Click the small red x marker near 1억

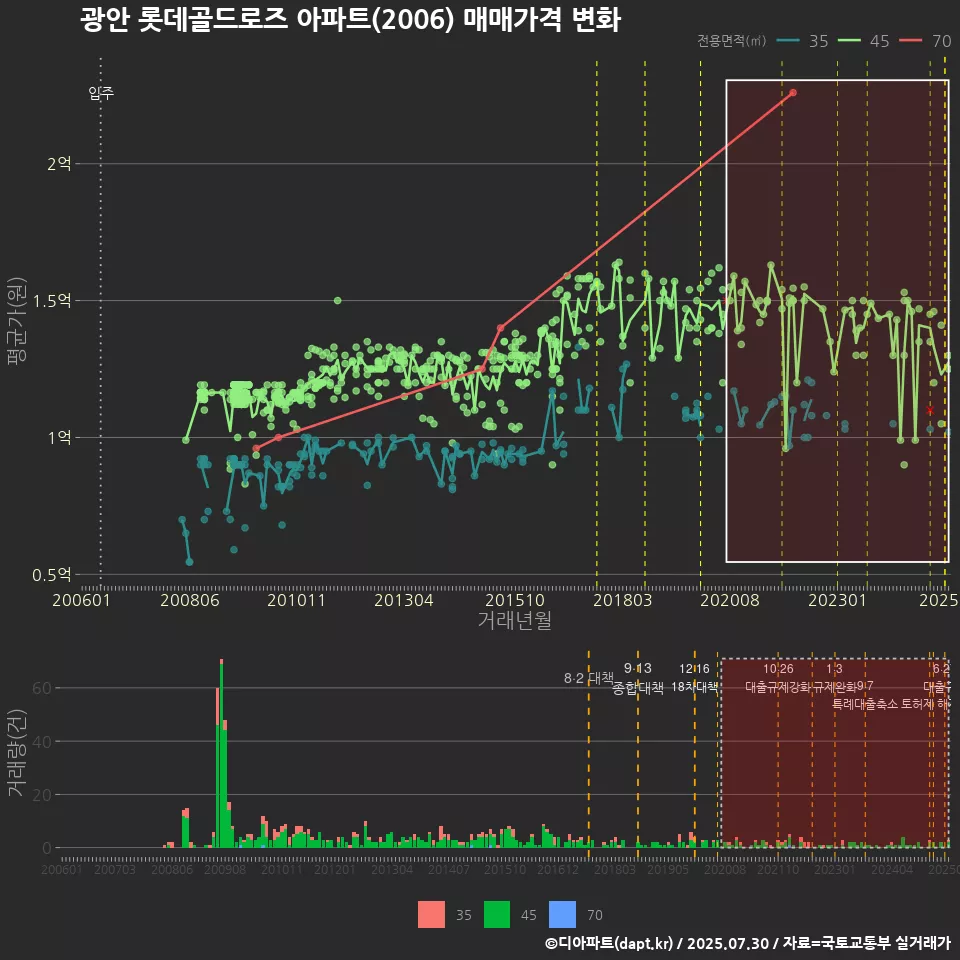click(930, 410)
